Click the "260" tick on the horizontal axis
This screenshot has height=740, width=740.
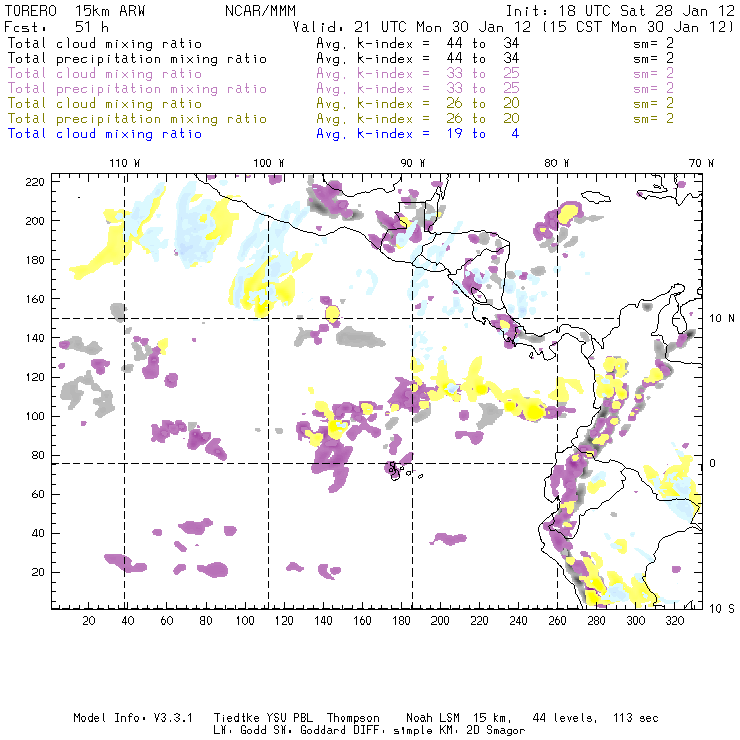557,620
